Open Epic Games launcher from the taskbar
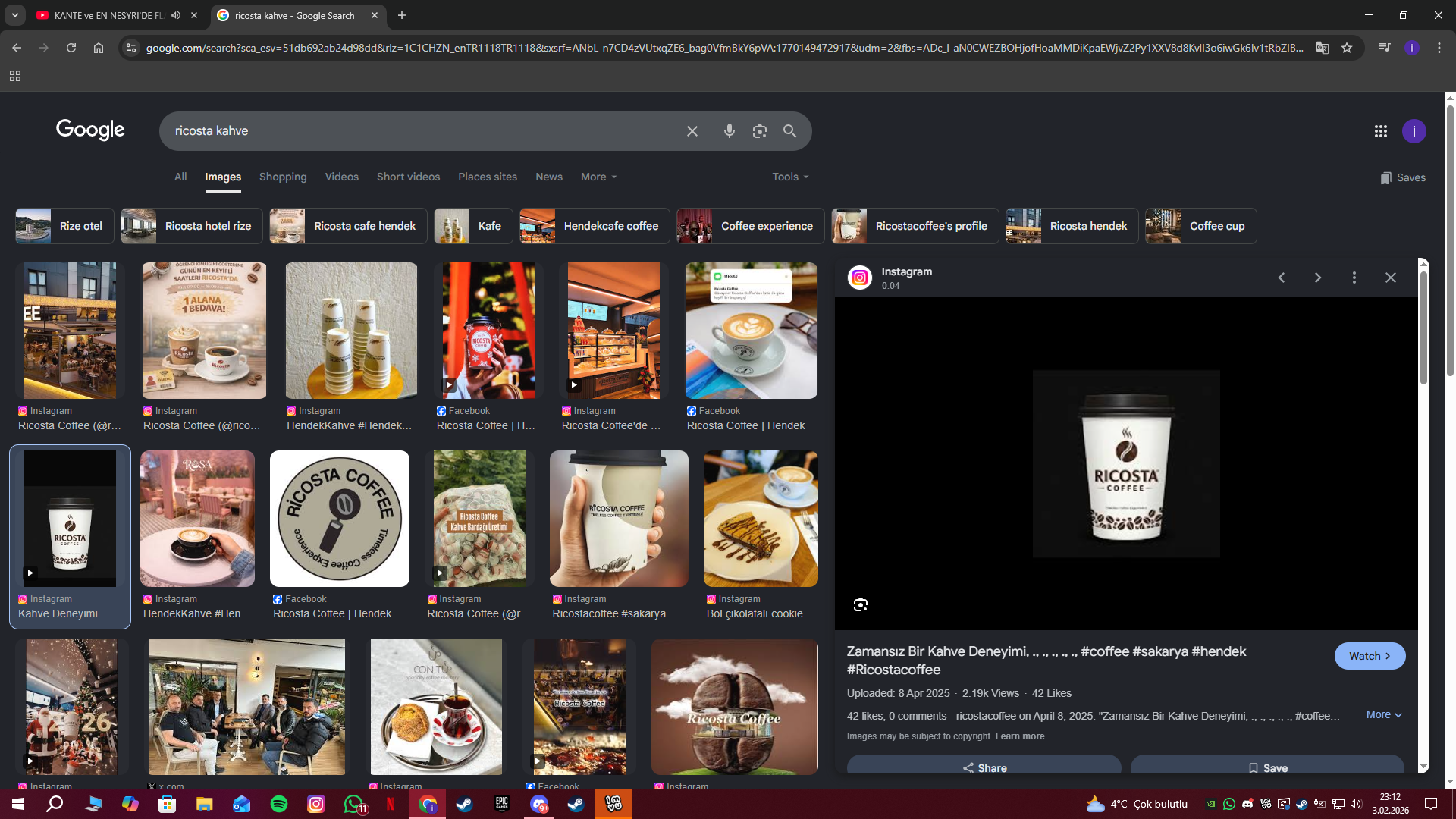This screenshot has width=1456, height=819. tap(502, 804)
